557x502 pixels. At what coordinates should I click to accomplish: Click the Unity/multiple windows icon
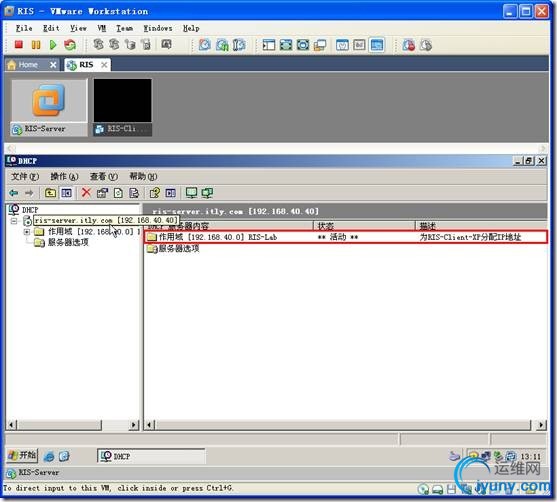click(320, 45)
